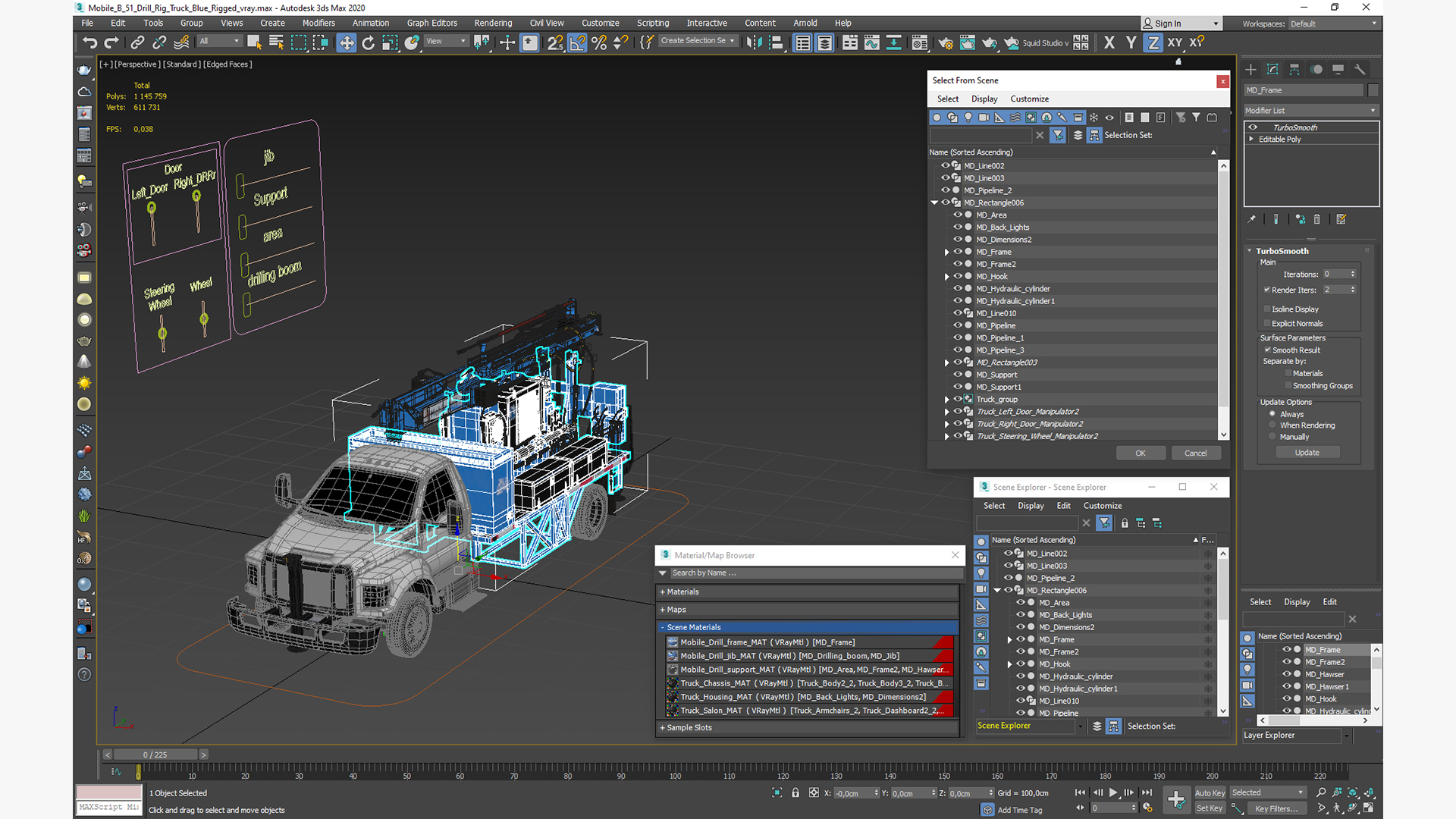Click OK in Select From Scene
The width and height of the screenshot is (1456, 819).
(x=1141, y=453)
